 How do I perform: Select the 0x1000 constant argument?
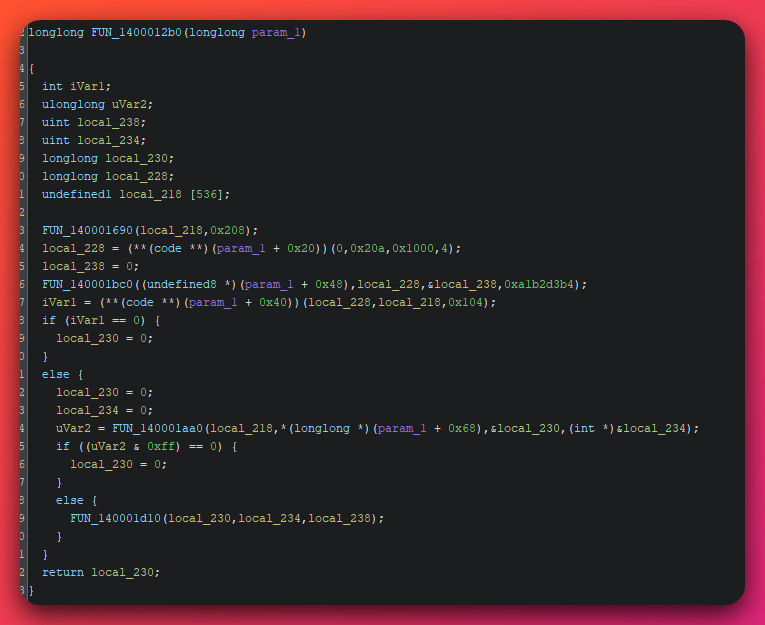pos(413,248)
